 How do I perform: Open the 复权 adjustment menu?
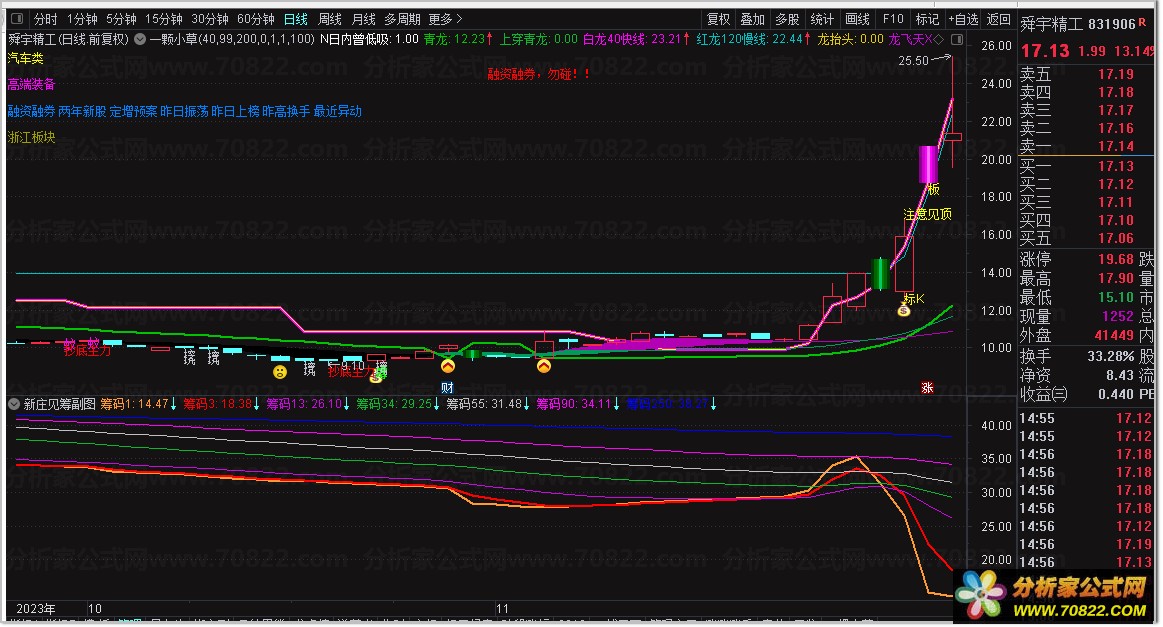pos(718,19)
